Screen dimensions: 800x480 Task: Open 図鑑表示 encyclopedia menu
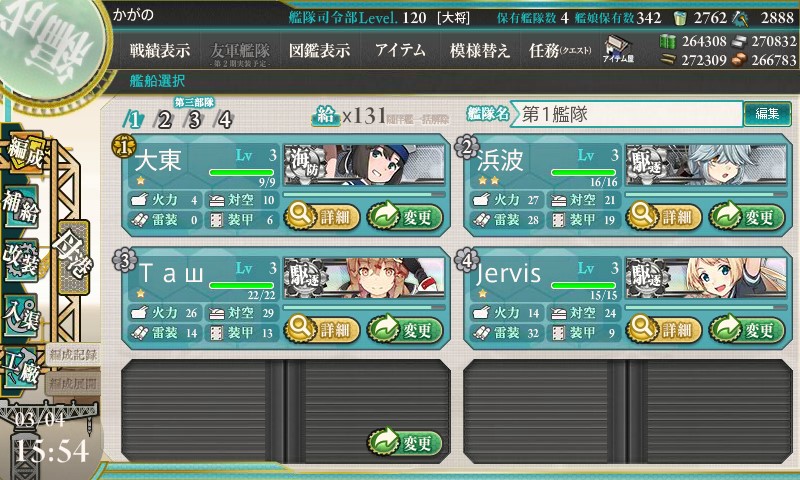(x=319, y=50)
